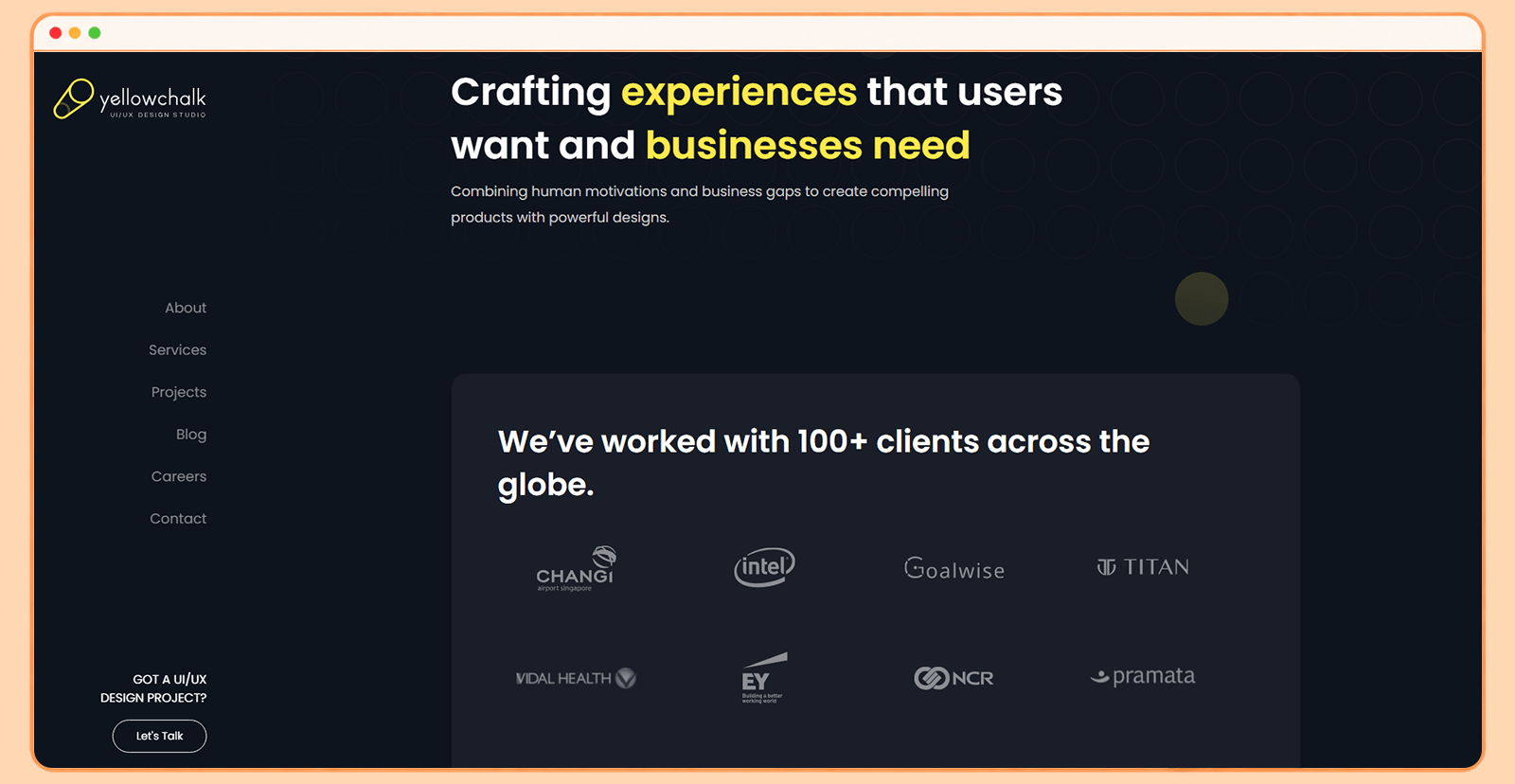
Task: Click the NCR client logo
Action: (954, 678)
